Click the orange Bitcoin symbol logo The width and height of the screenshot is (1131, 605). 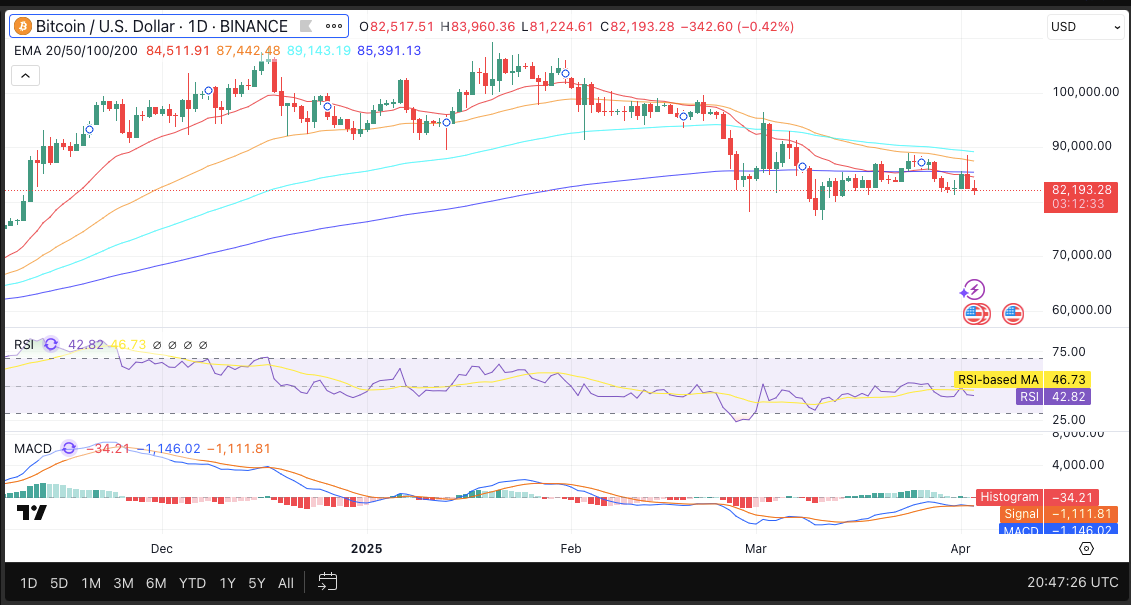pos(23,27)
